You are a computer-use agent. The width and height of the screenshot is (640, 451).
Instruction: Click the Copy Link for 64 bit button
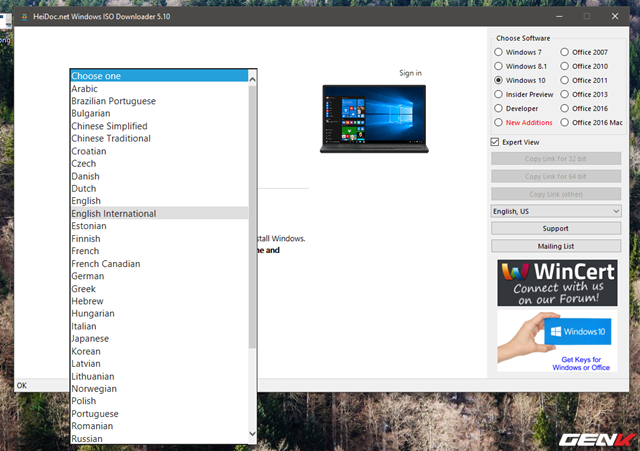click(556, 176)
